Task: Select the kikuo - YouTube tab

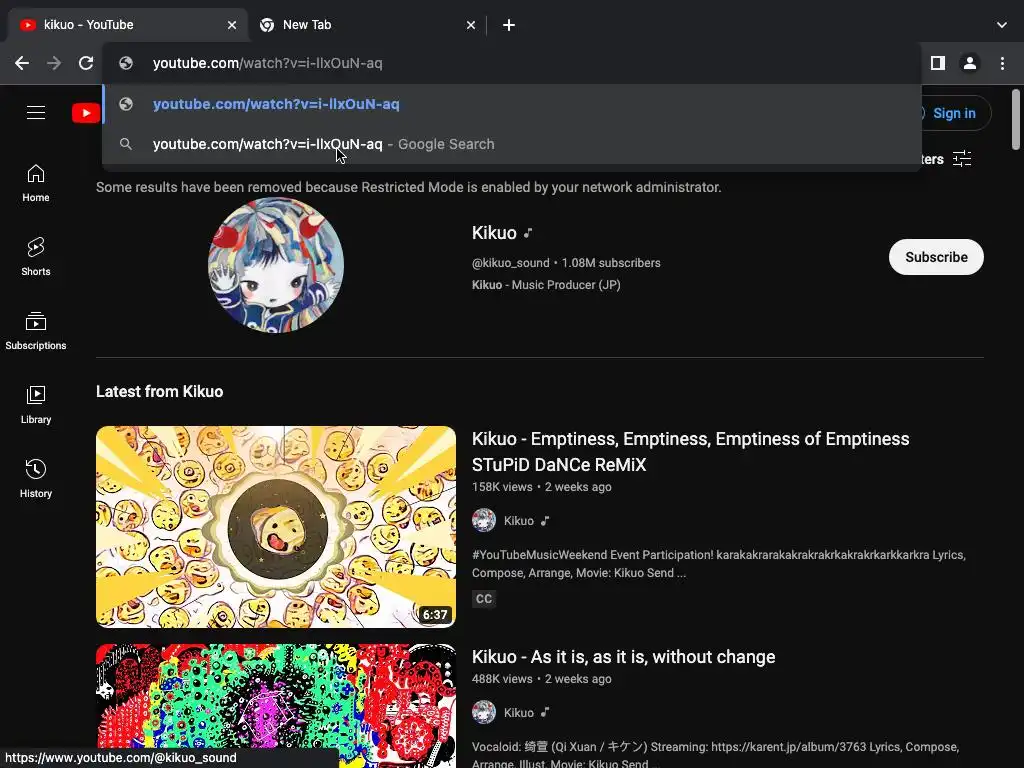Action: (x=127, y=25)
